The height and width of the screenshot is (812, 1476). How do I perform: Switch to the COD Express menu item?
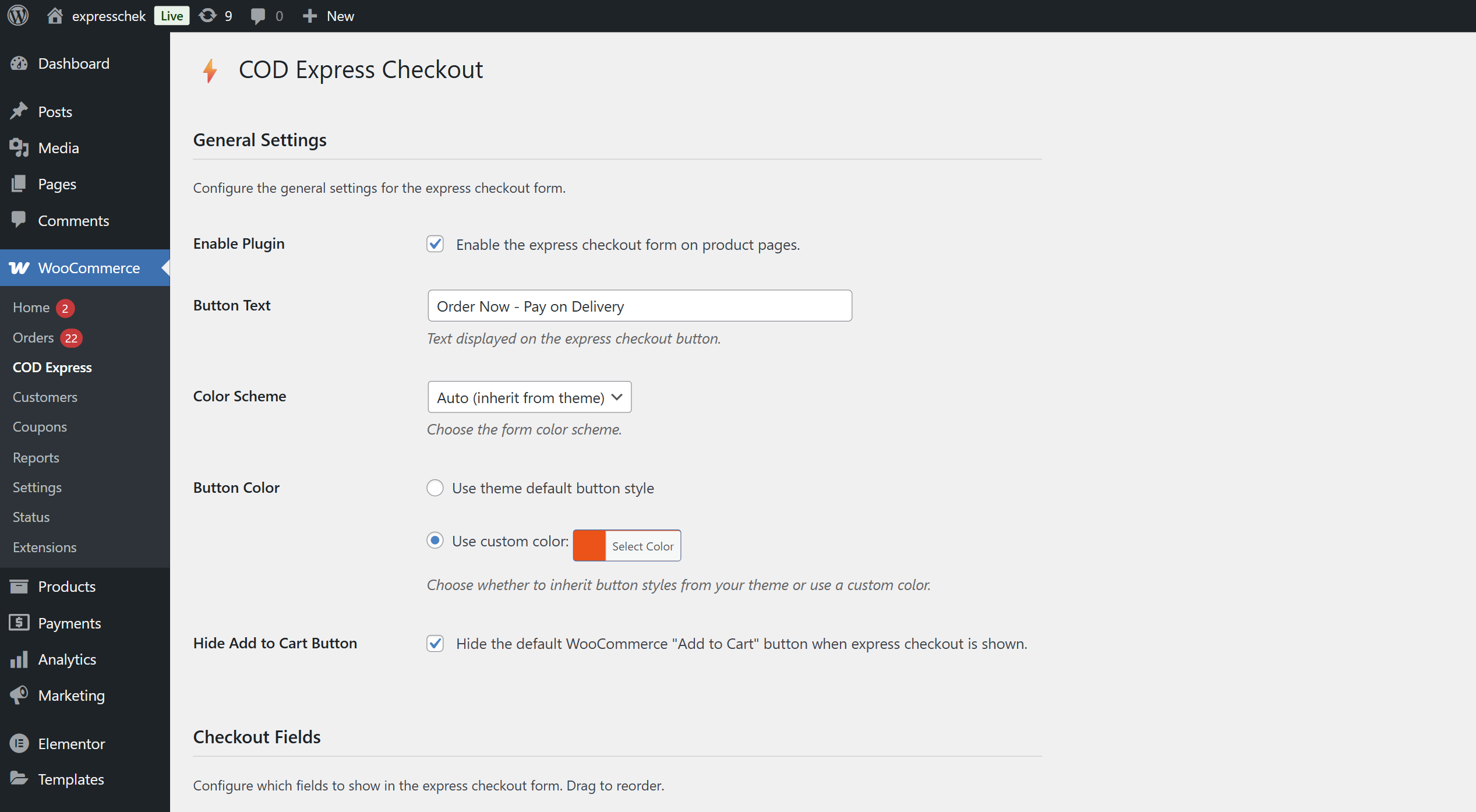pyautogui.click(x=52, y=367)
